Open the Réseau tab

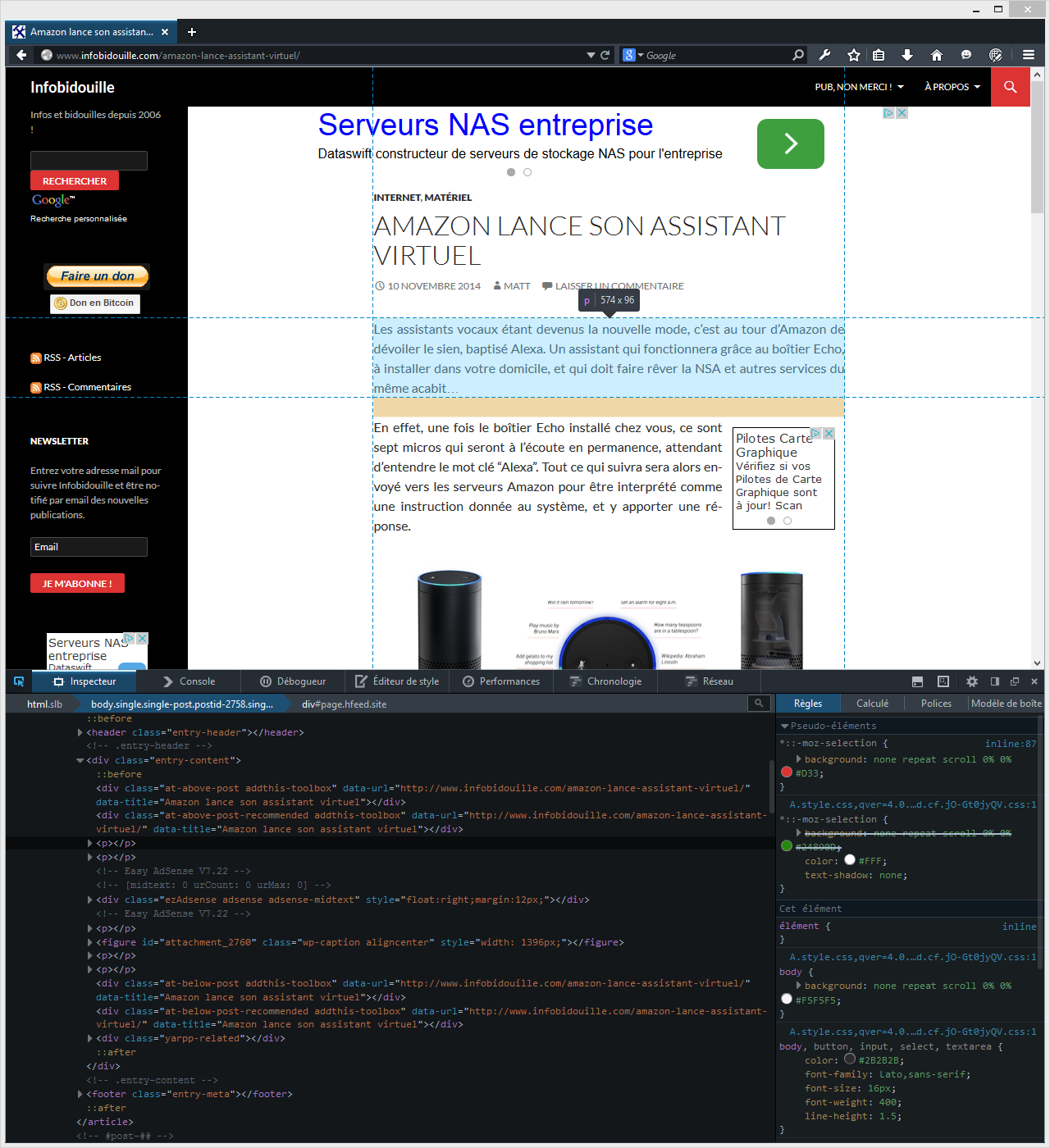[709, 681]
